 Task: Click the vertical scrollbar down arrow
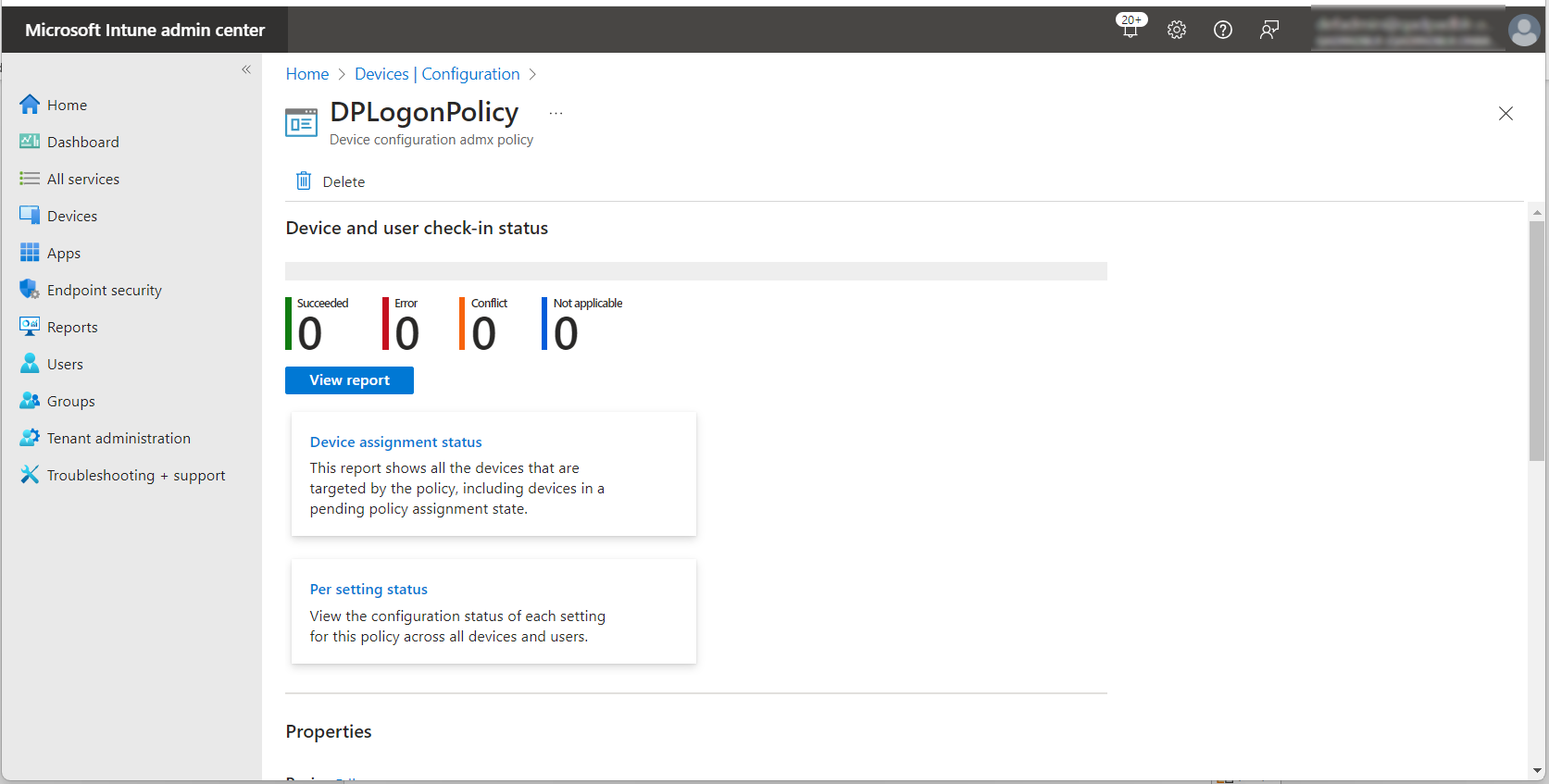click(1537, 770)
